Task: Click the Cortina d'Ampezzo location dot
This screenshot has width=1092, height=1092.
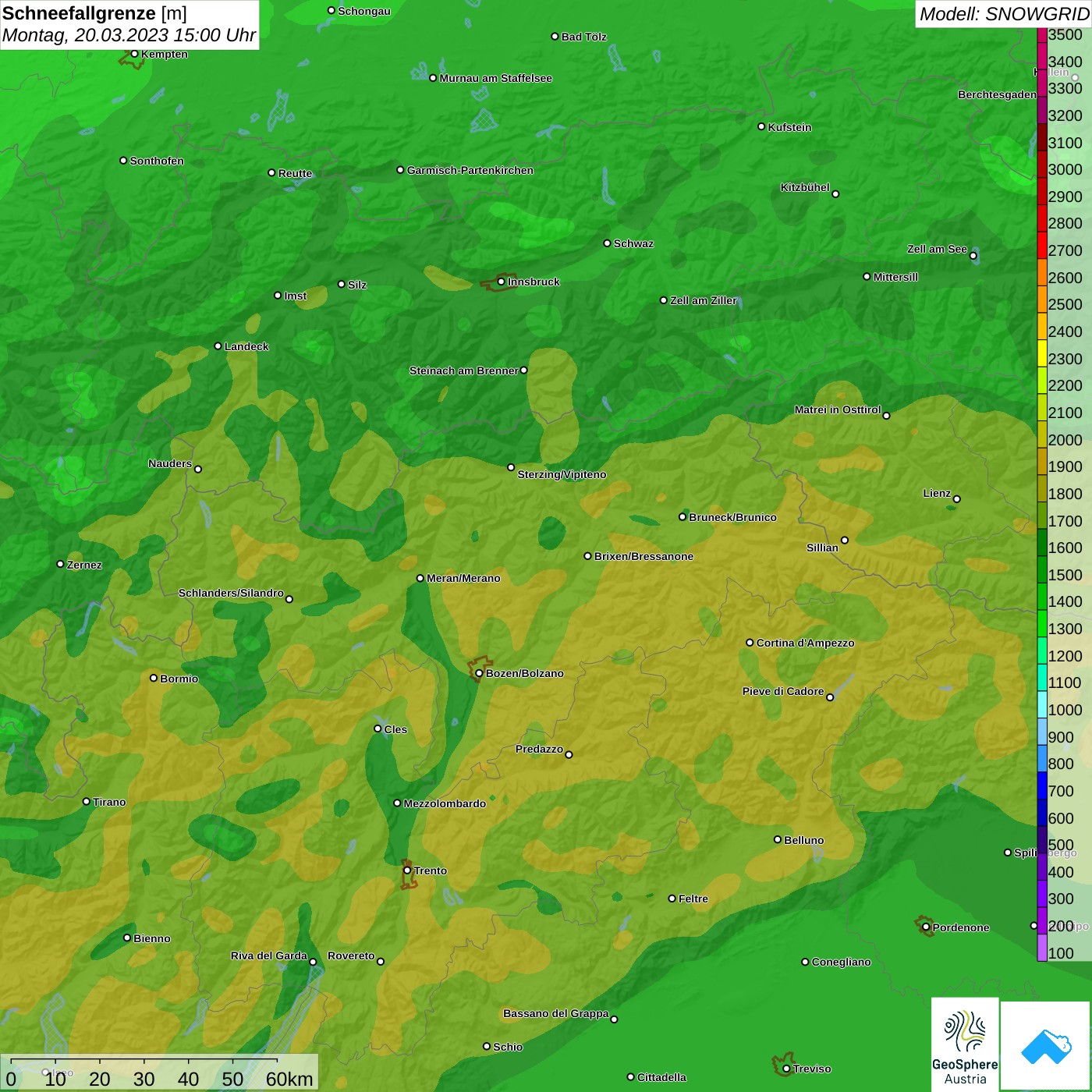Action: point(750,643)
